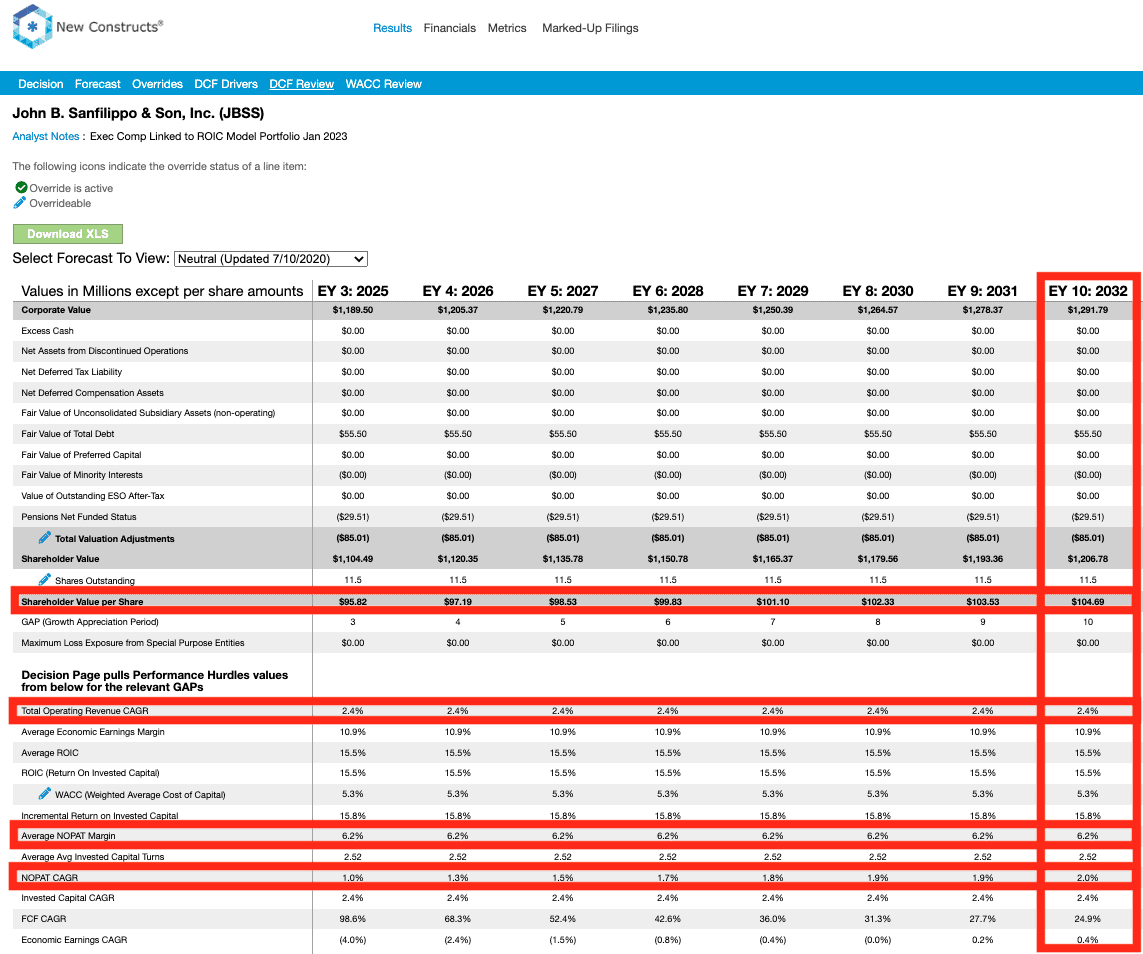Click the Net Deferred Tax Liability label
Viewport: 1143px width, 954px height.
(71, 372)
